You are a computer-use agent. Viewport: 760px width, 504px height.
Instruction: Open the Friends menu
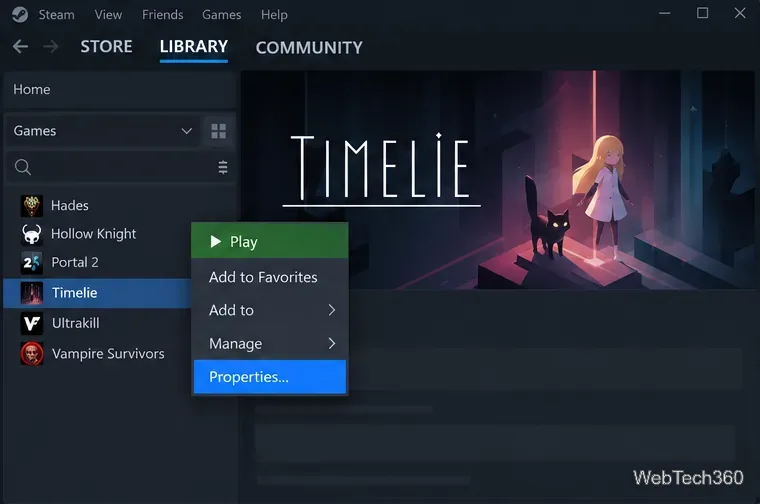pos(162,15)
